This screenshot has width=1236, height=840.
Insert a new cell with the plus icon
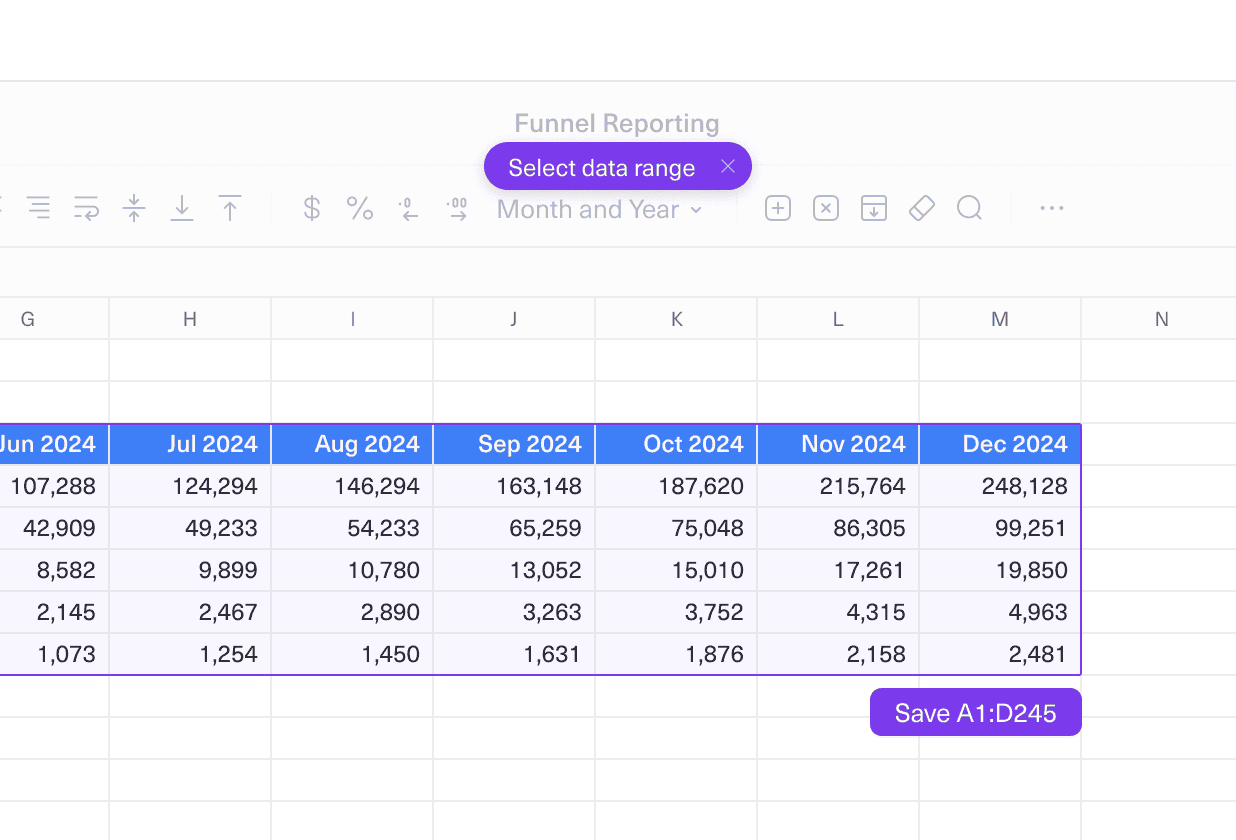(x=777, y=208)
